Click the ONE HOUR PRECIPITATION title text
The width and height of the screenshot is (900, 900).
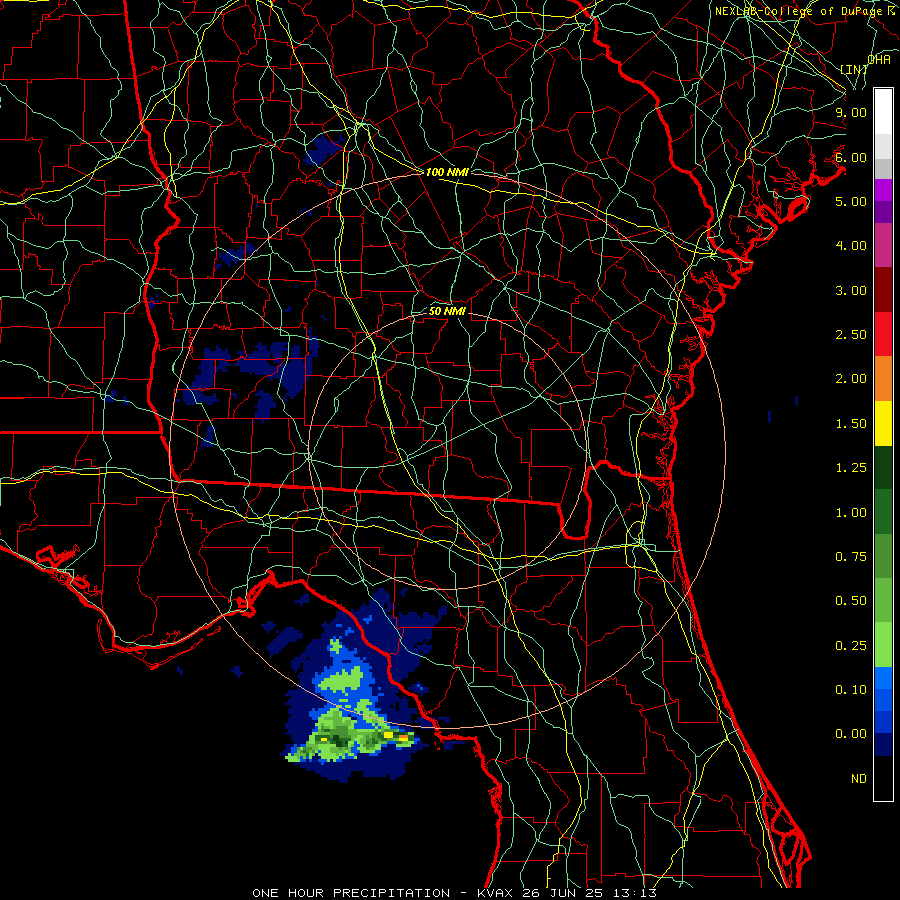coord(351,893)
